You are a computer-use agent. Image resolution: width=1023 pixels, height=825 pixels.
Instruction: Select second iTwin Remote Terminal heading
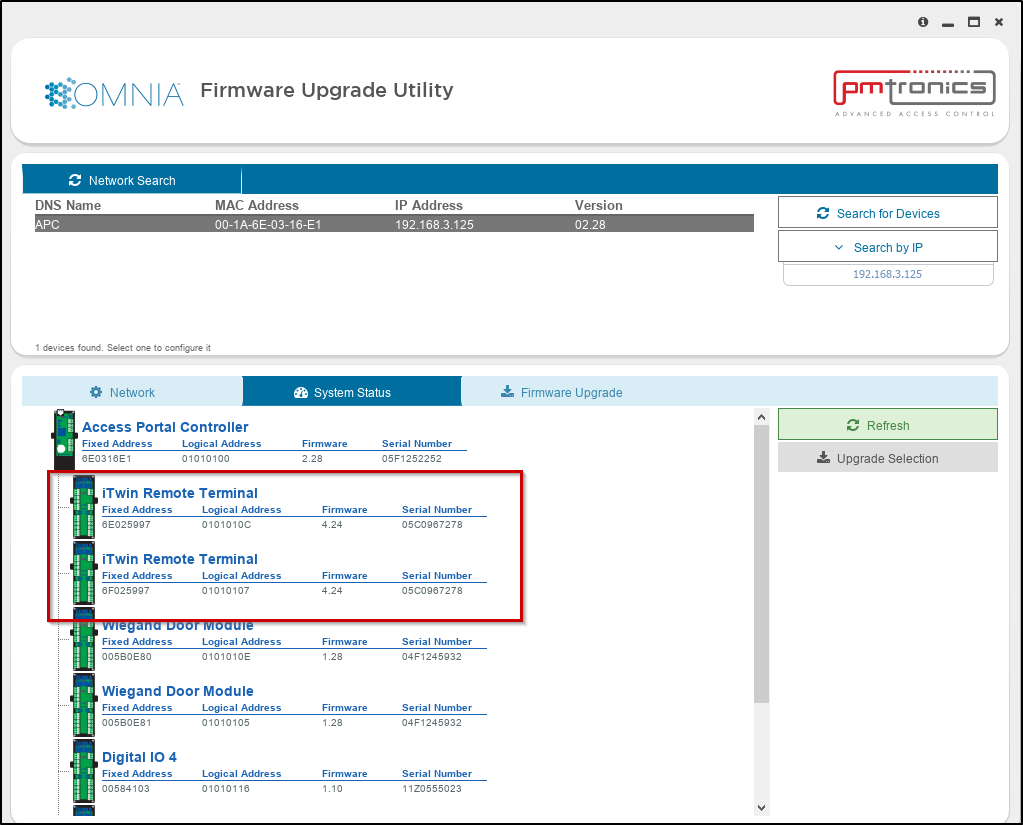click(179, 558)
